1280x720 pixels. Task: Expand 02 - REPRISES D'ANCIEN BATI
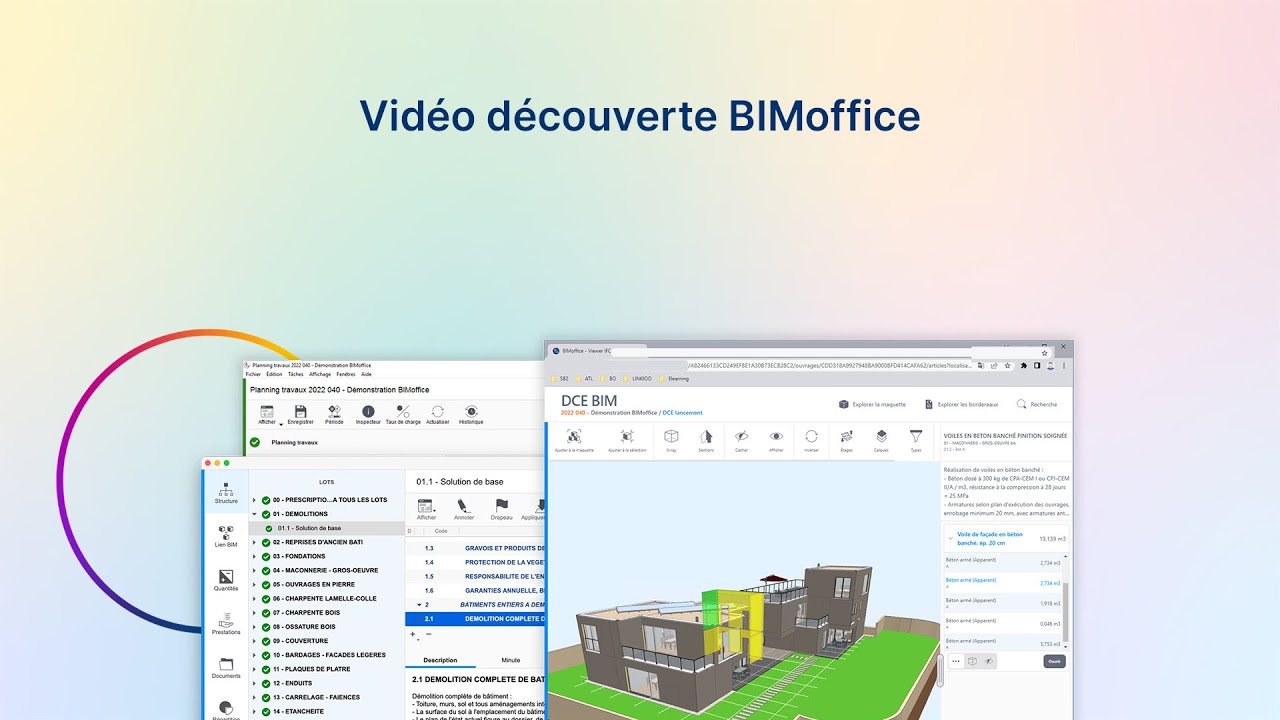(x=254, y=542)
